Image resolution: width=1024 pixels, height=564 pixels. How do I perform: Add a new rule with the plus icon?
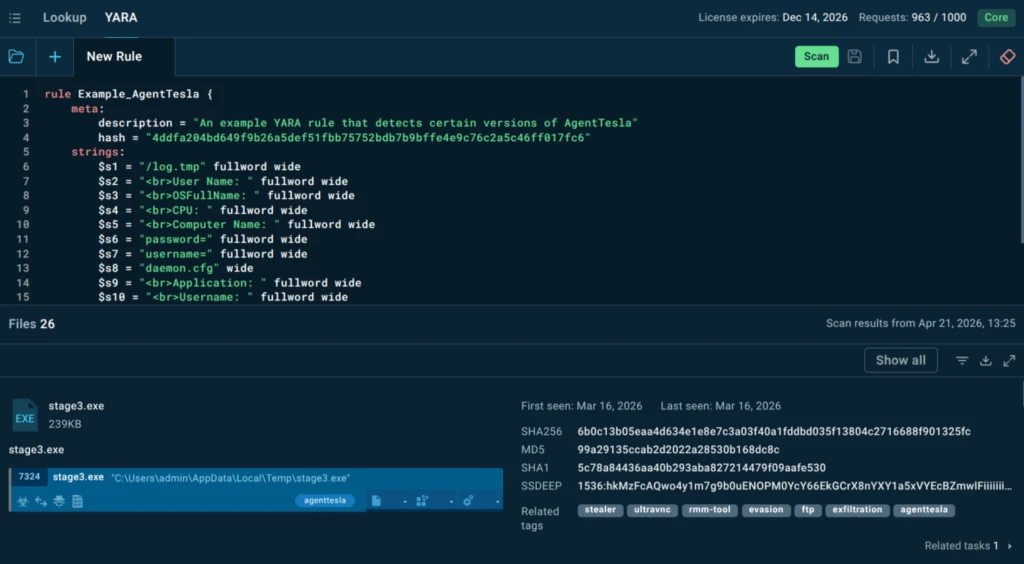[x=55, y=57]
